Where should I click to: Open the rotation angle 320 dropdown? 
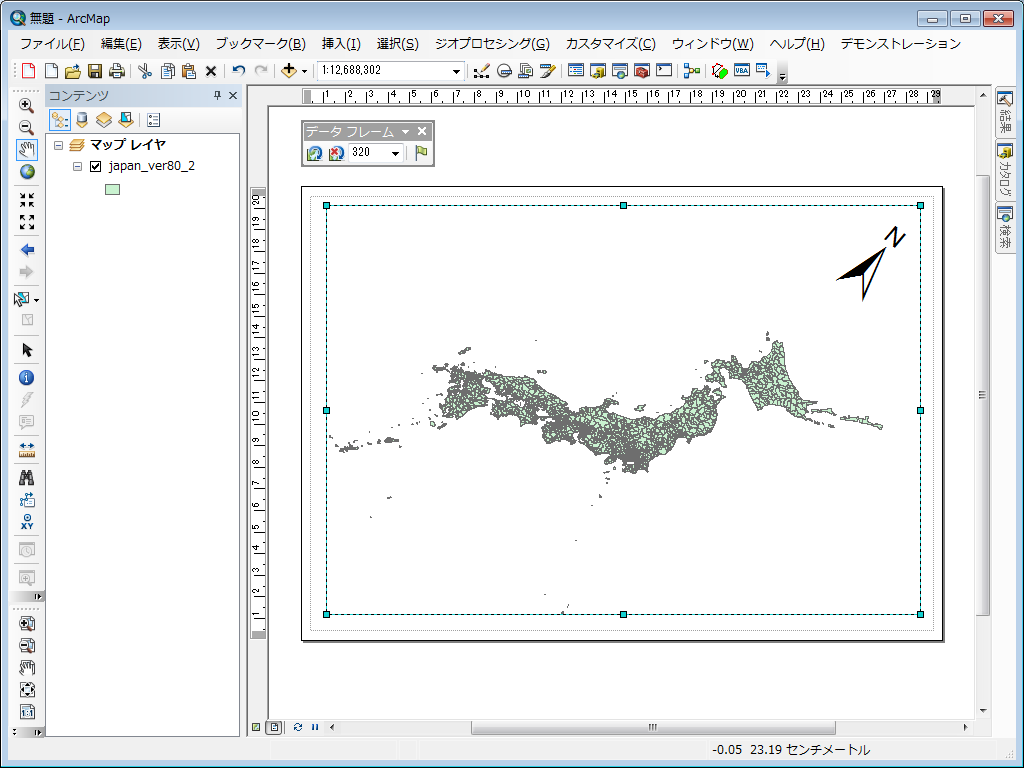(395, 153)
